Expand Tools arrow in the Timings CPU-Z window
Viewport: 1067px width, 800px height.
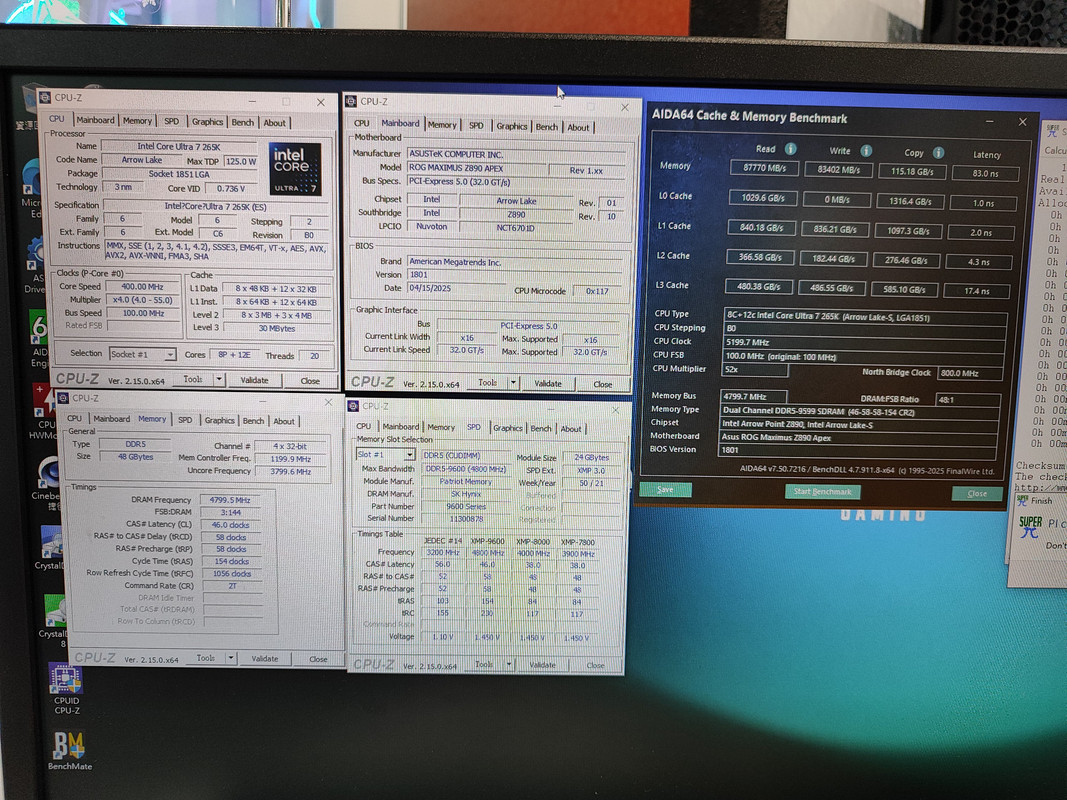coord(231,658)
